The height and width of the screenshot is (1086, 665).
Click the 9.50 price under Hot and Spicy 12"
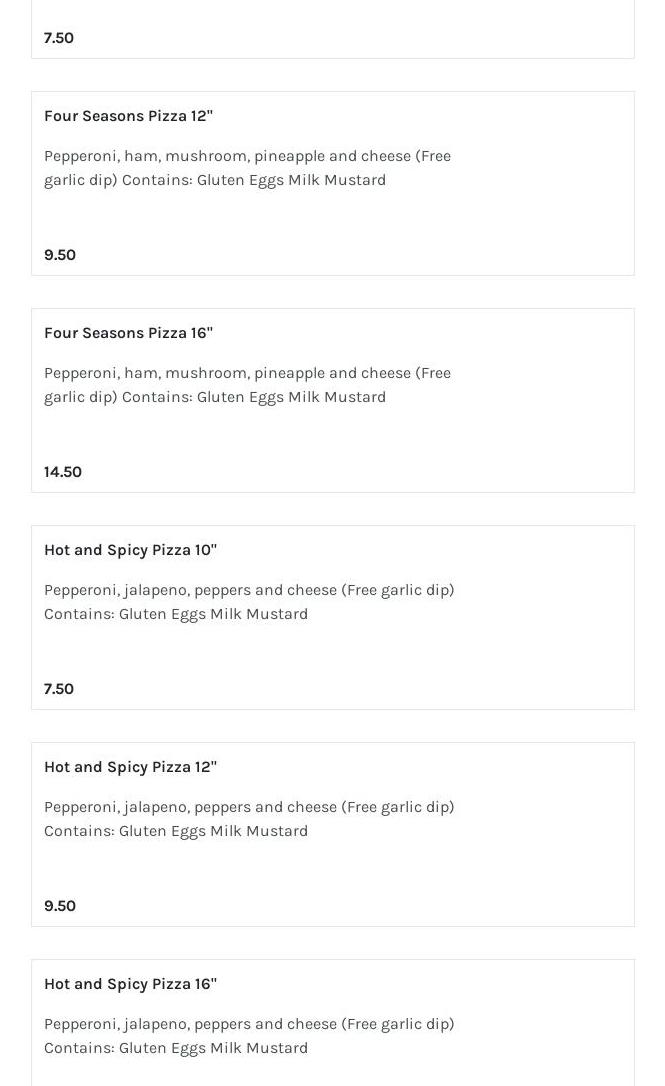(60, 906)
